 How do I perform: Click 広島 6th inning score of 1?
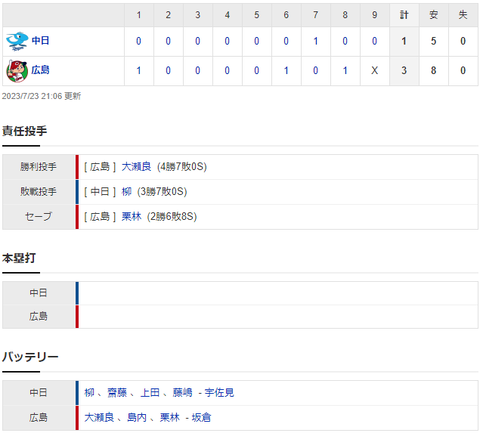(286, 71)
